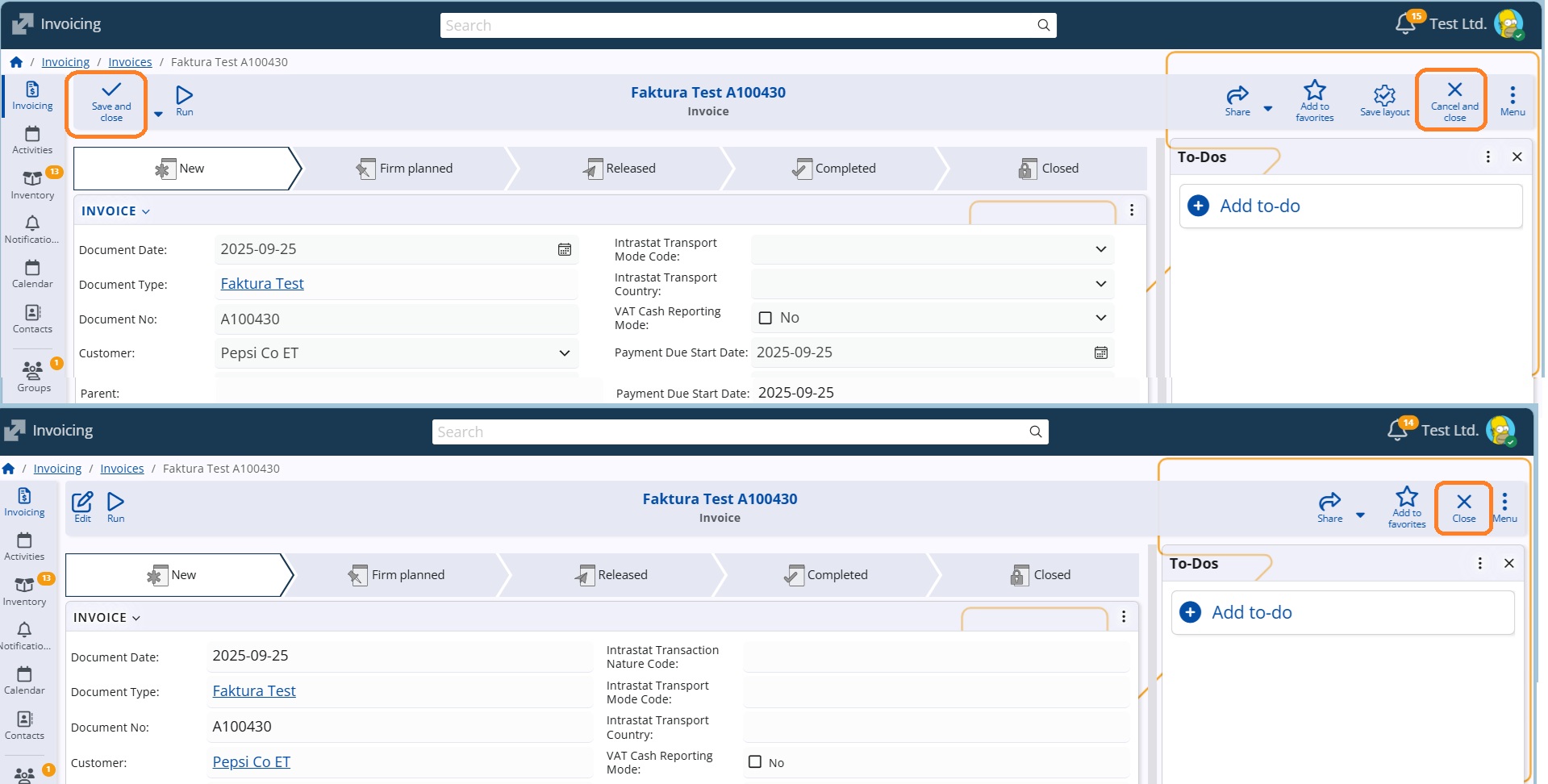Open Activities in the lower sidebar

coord(24,547)
